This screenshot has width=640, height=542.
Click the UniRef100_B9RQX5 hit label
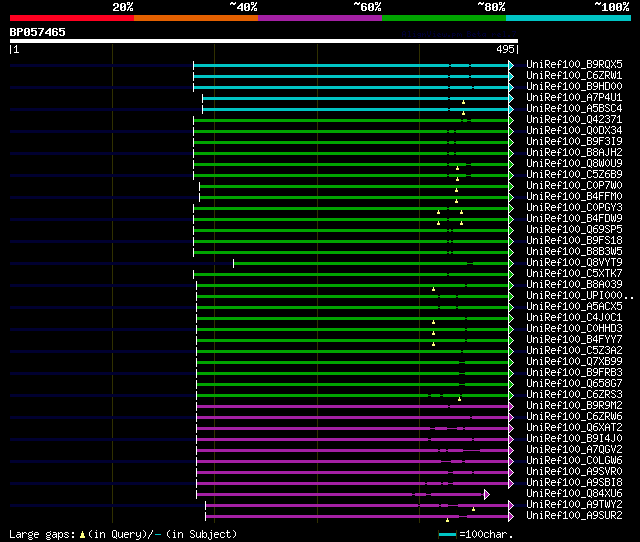click(x=574, y=64)
